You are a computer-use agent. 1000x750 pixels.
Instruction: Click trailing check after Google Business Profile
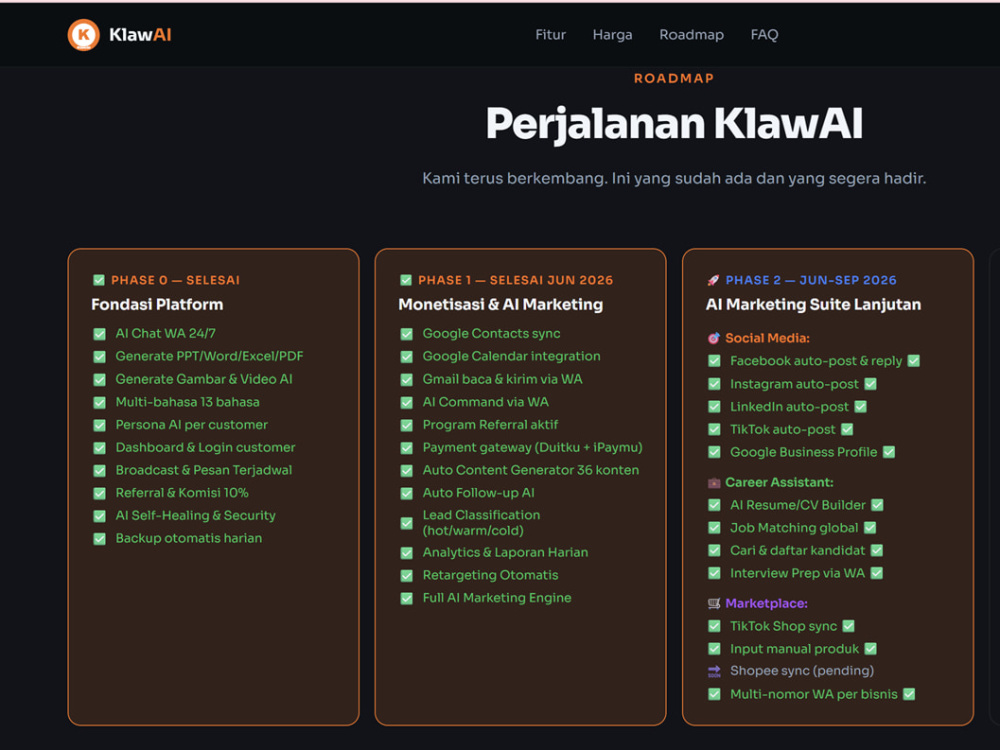pyautogui.click(x=889, y=452)
